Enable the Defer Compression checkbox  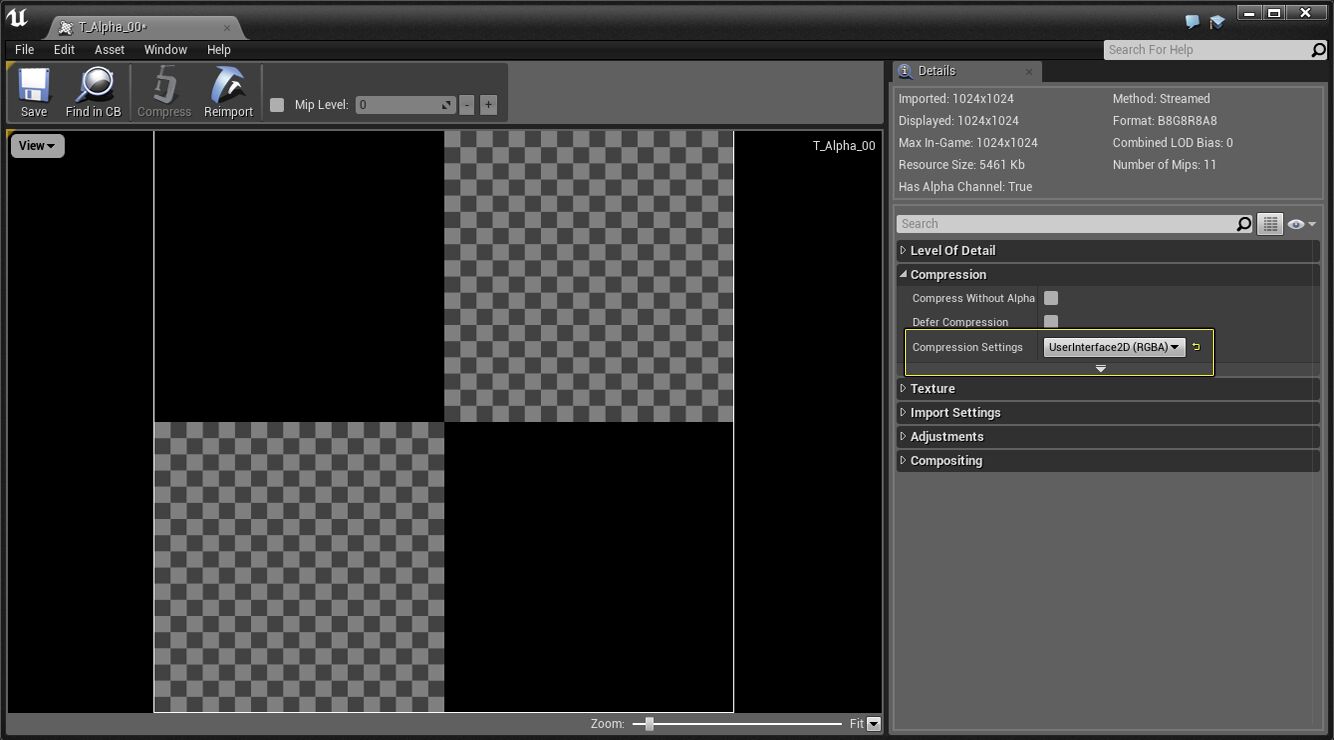pyautogui.click(x=1050, y=321)
